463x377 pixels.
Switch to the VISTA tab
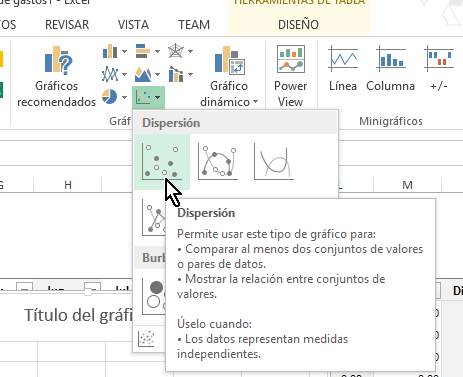point(133,25)
